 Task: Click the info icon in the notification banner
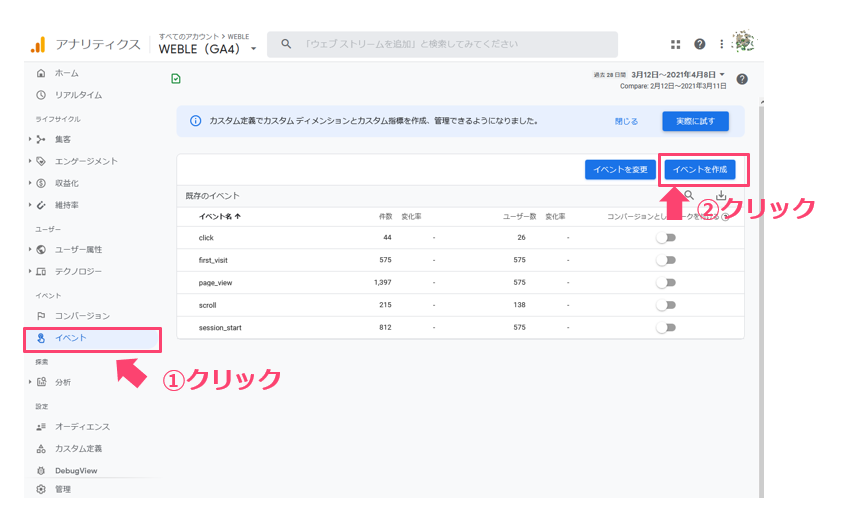click(195, 121)
